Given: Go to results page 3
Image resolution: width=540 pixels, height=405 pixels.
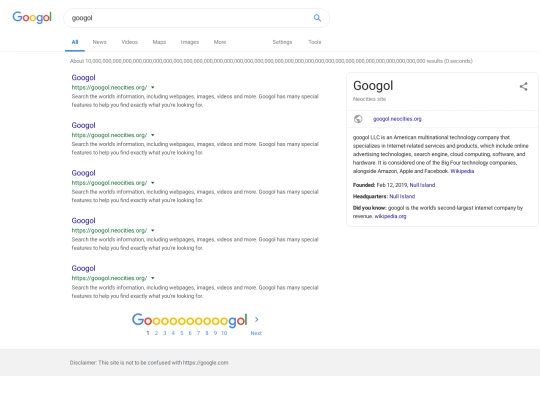Looking at the screenshot, I should [165, 333].
